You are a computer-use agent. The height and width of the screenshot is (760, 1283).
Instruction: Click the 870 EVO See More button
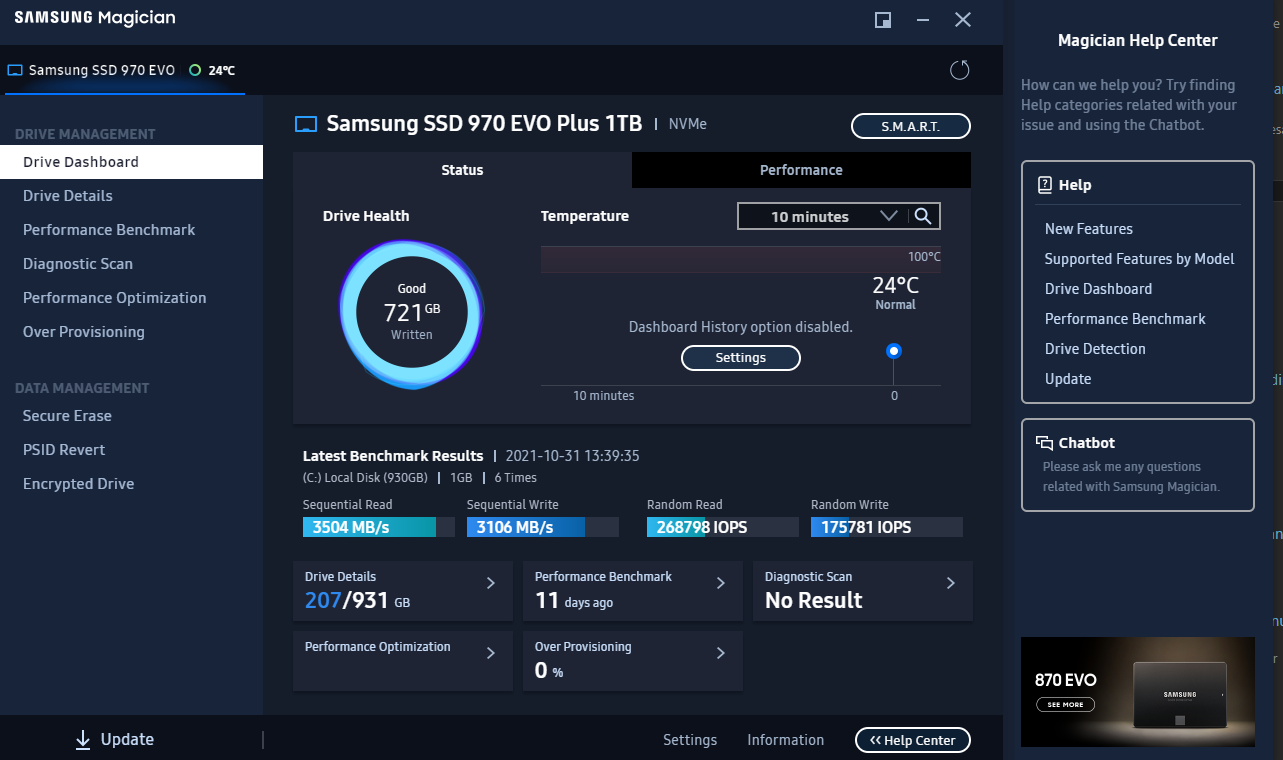(1065, 704)
